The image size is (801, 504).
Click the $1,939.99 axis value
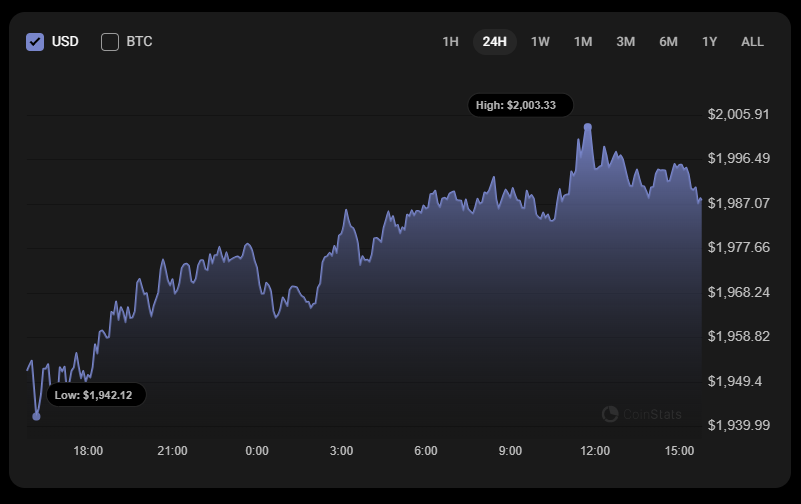click(738, 425)
